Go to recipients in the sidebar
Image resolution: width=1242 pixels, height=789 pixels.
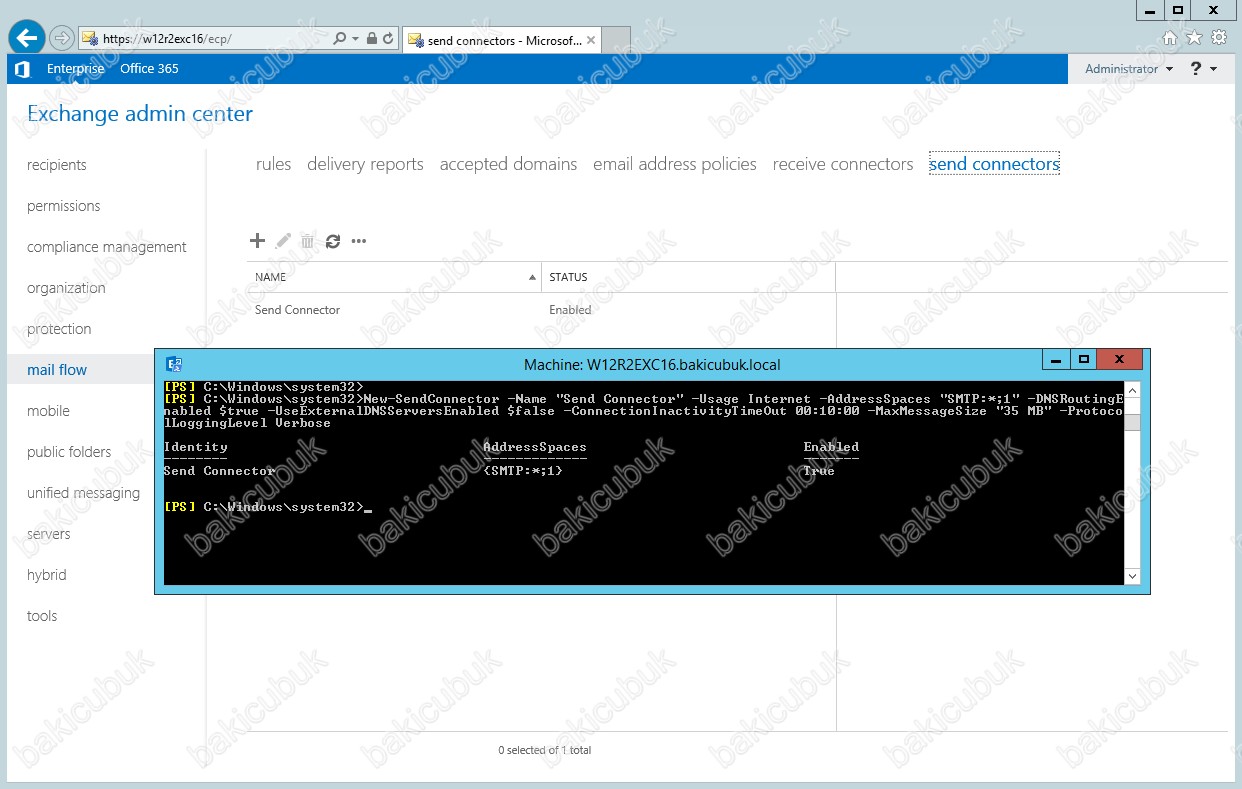[x=57, y=165]
